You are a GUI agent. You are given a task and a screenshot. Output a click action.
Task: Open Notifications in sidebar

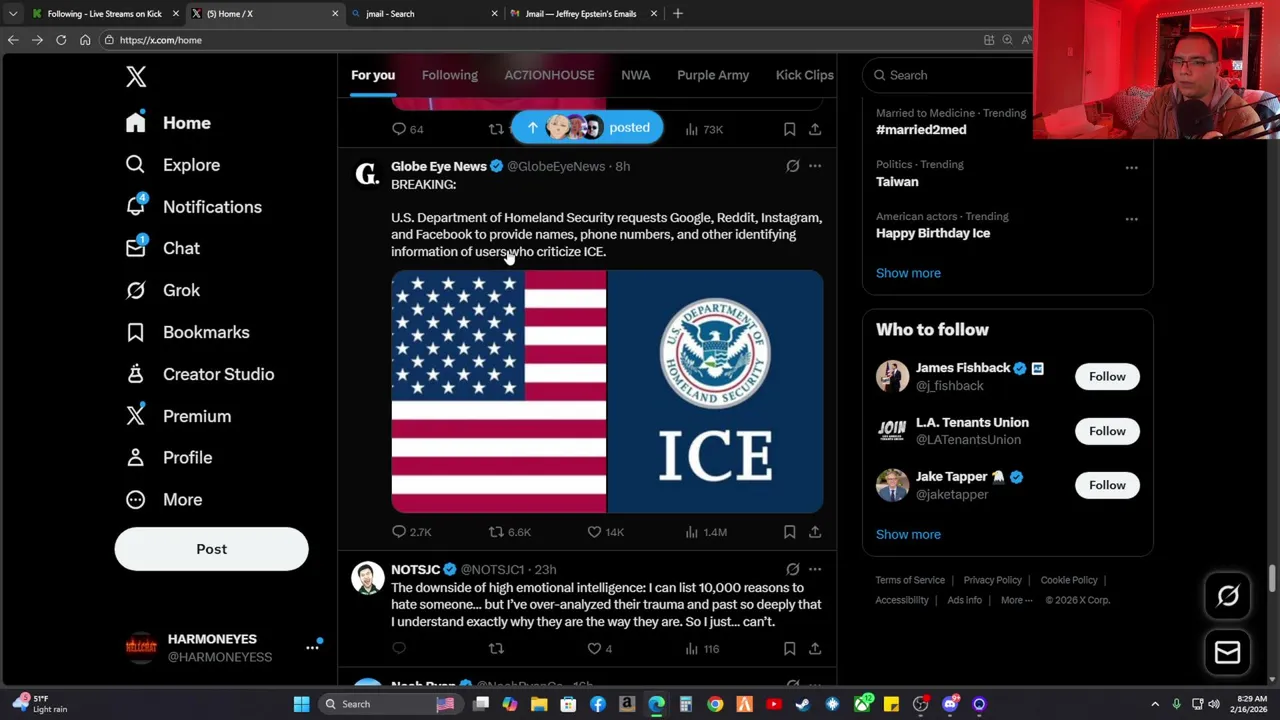(194, 207)
